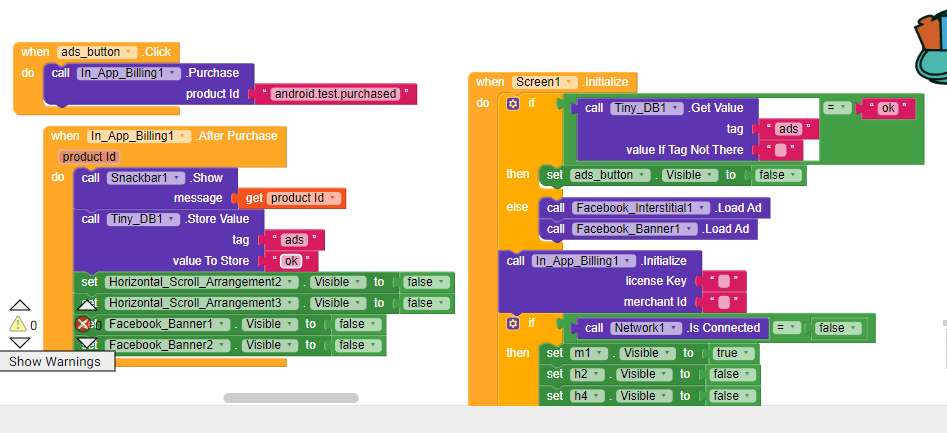Click product Id parameter in After Purchase
Image resolution: width=947 pixels, height=433 pixels.
89,157
